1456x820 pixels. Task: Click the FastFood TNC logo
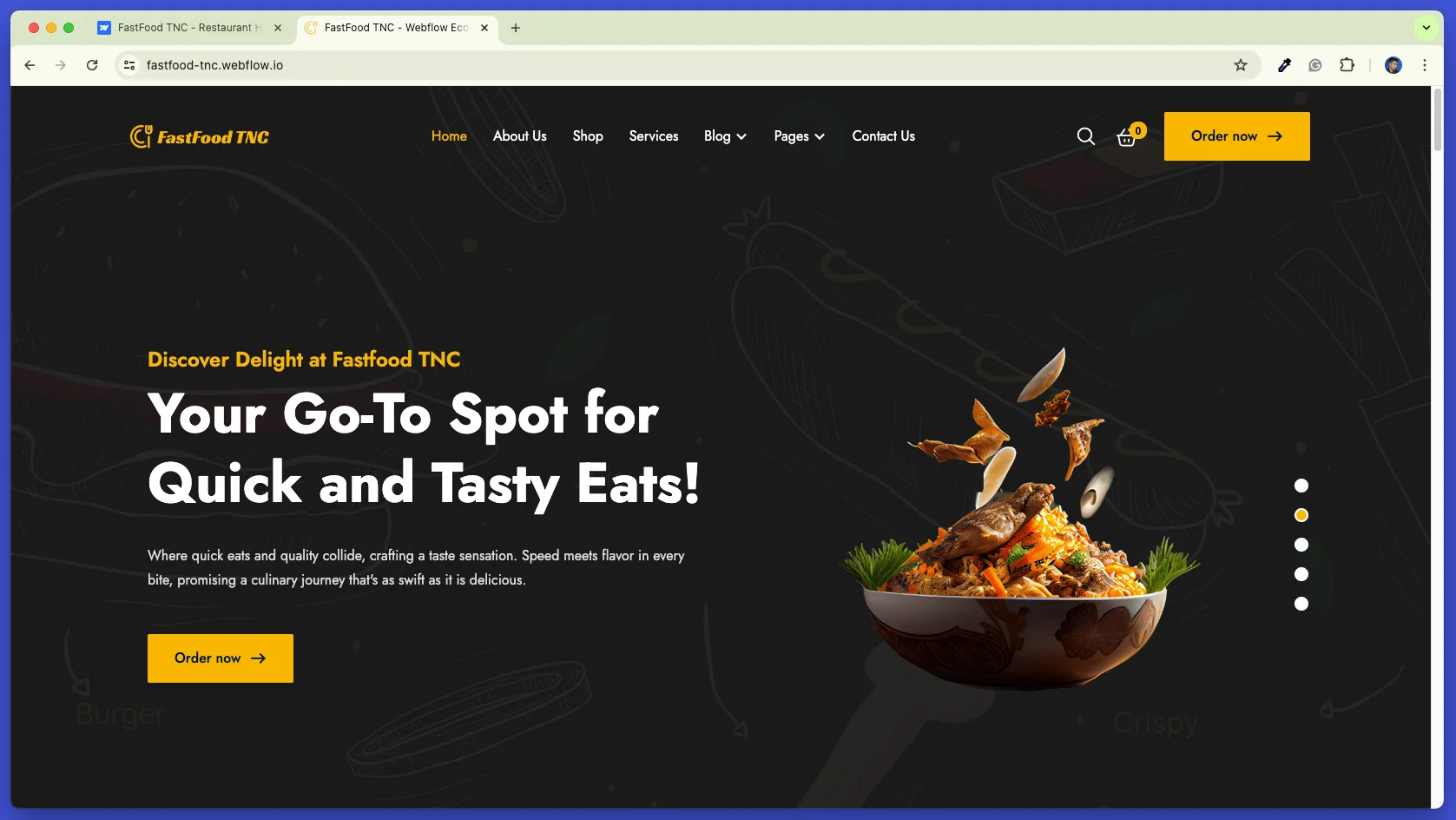(200, 136)
